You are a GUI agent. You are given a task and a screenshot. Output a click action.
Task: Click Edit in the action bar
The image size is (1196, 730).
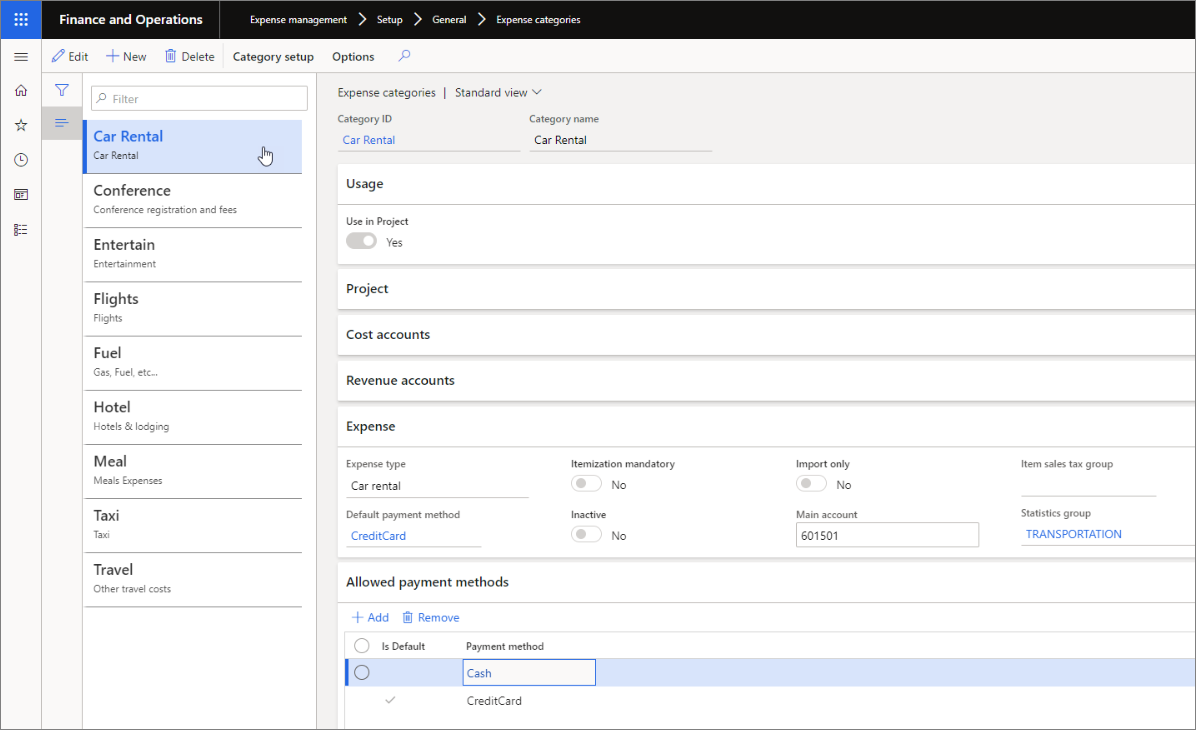coord(69,56)
